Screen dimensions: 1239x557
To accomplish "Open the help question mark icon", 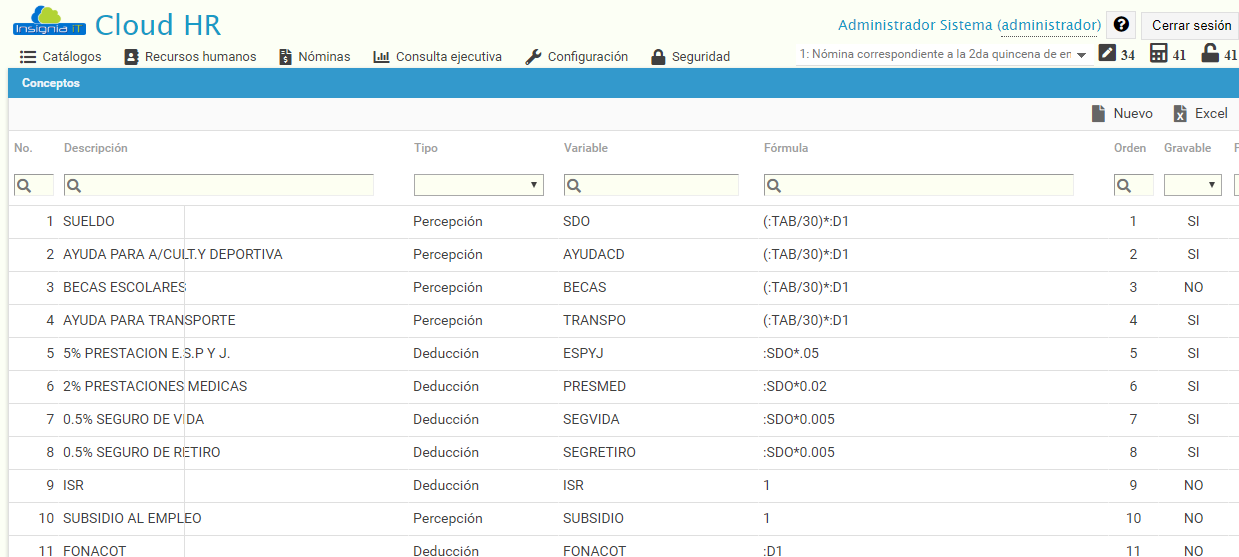I will [1121, 25].
